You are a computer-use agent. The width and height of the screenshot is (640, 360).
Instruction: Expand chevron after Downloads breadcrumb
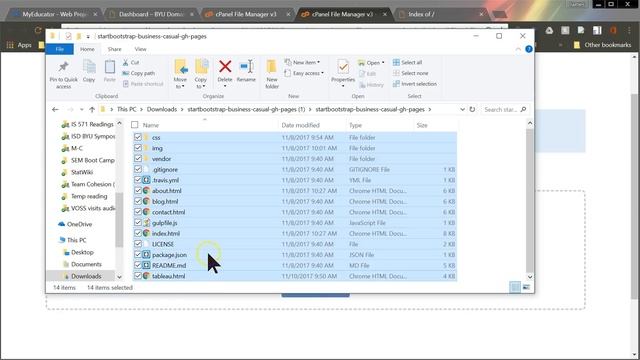[x=182, y=109]
